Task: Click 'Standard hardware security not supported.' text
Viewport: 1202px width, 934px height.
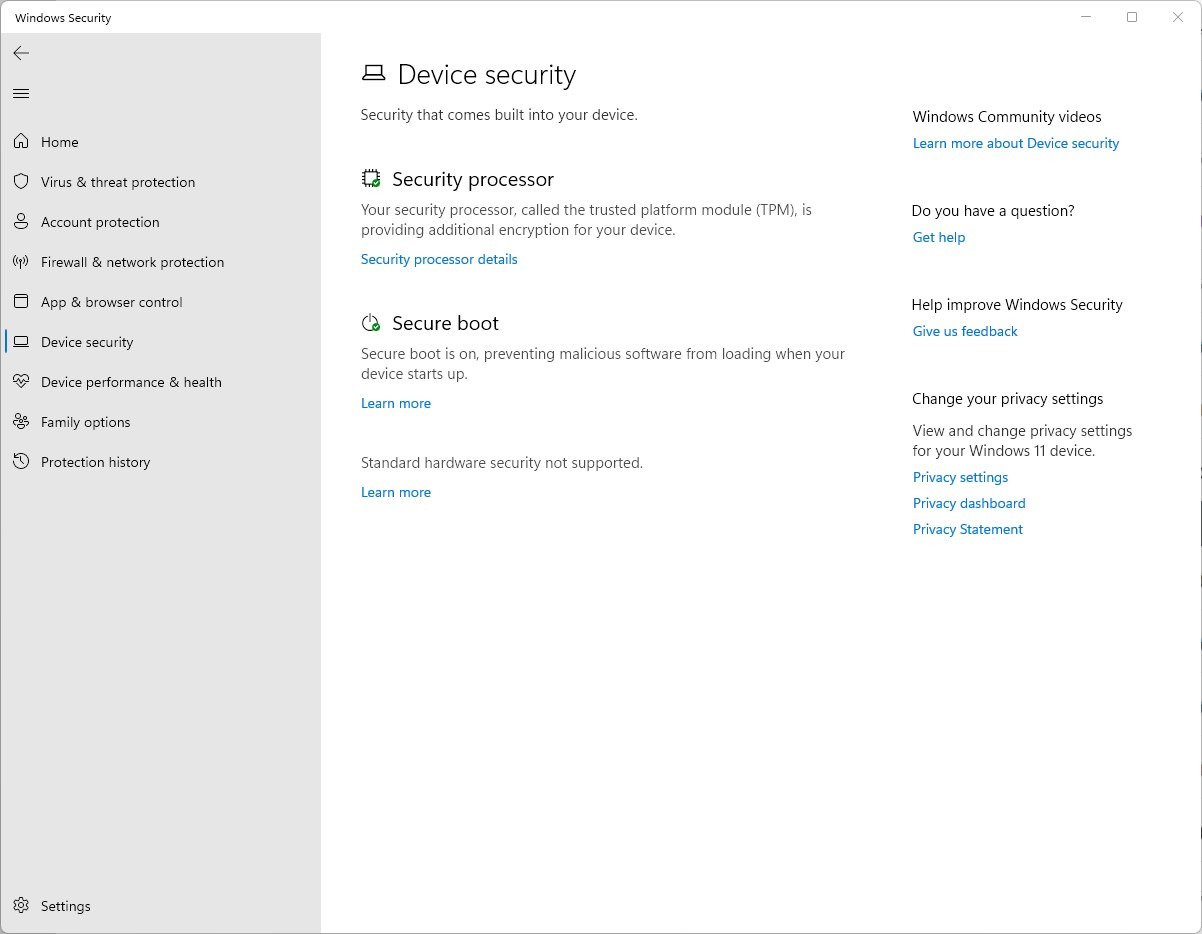Action: click(x=502, y=463)
